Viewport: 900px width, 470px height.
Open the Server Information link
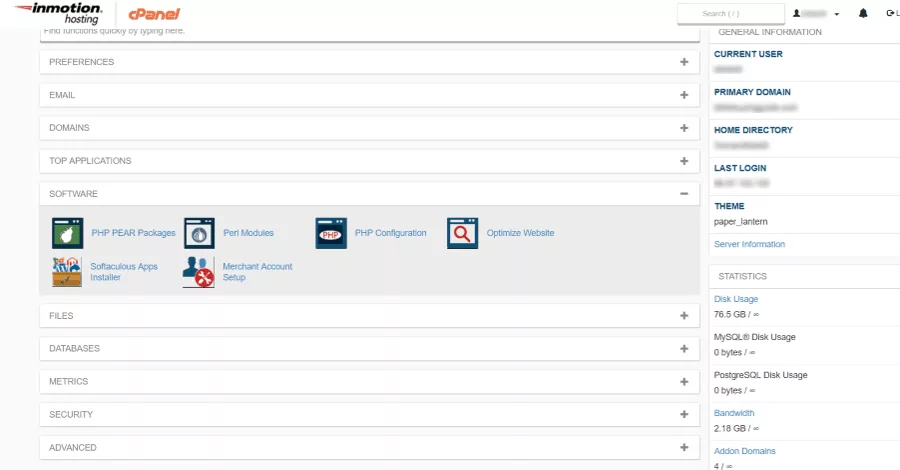pyautogui.click(x=749, y=244)
